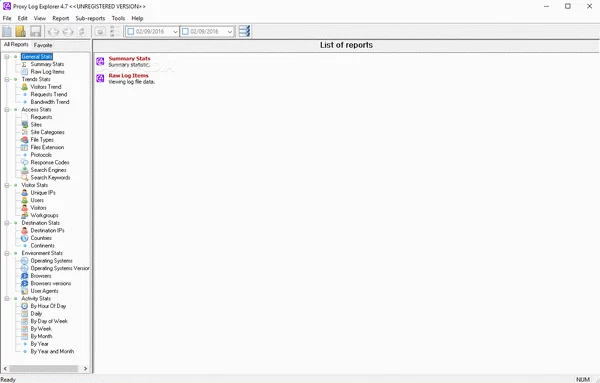Select General Stats highlighted tree node

pyautogui.click(x=37, y=57)
